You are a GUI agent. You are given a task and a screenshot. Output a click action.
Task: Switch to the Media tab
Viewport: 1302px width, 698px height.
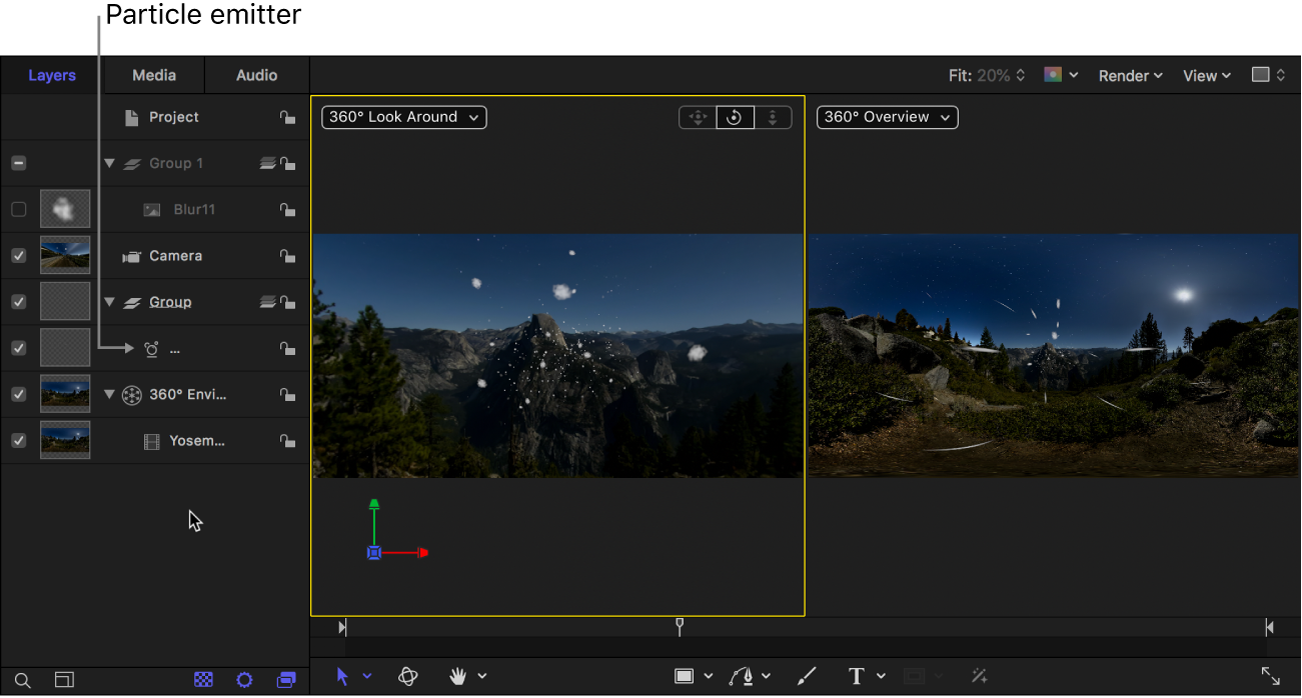pos(153,75)
